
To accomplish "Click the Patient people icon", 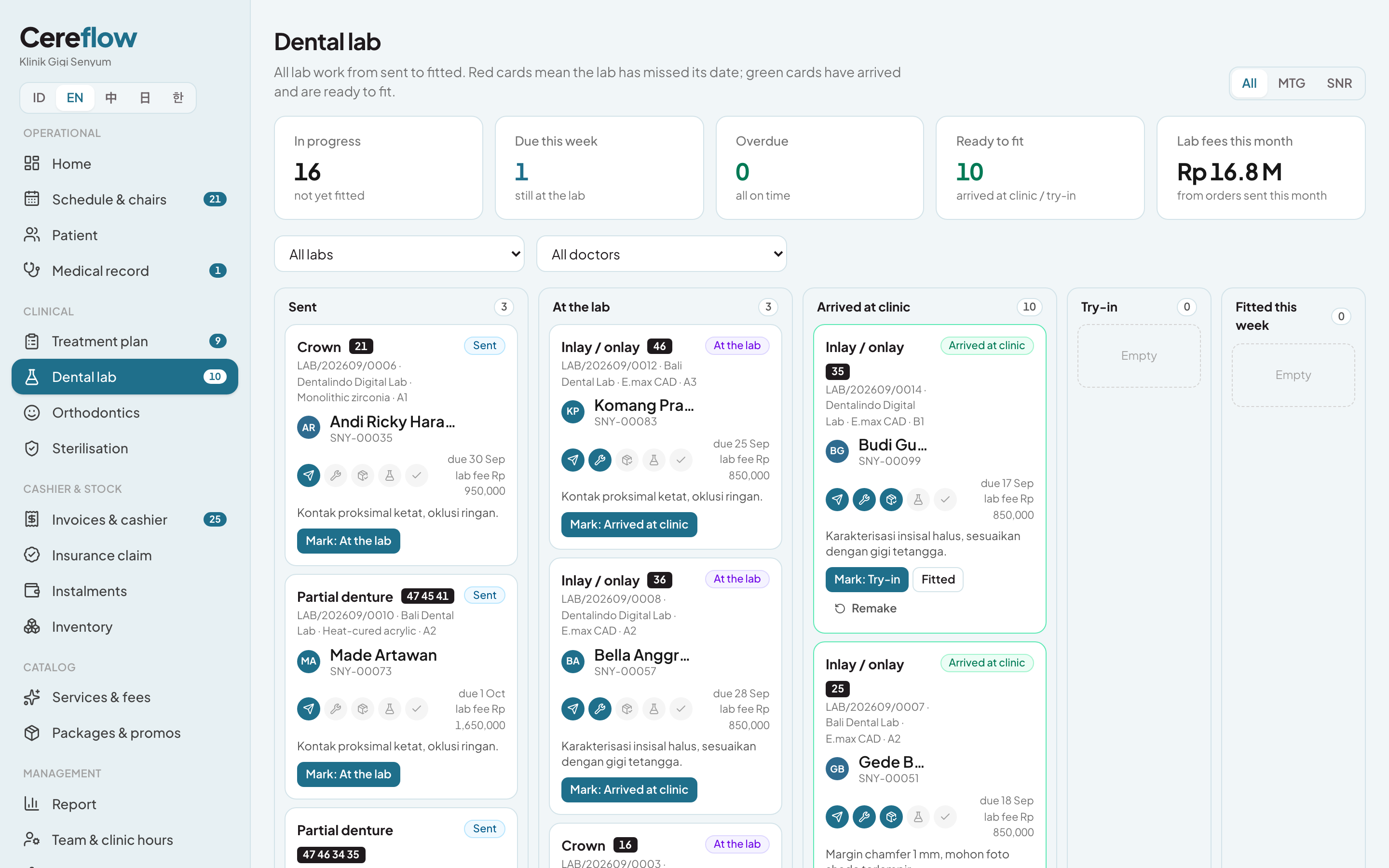I will (31, 235).
